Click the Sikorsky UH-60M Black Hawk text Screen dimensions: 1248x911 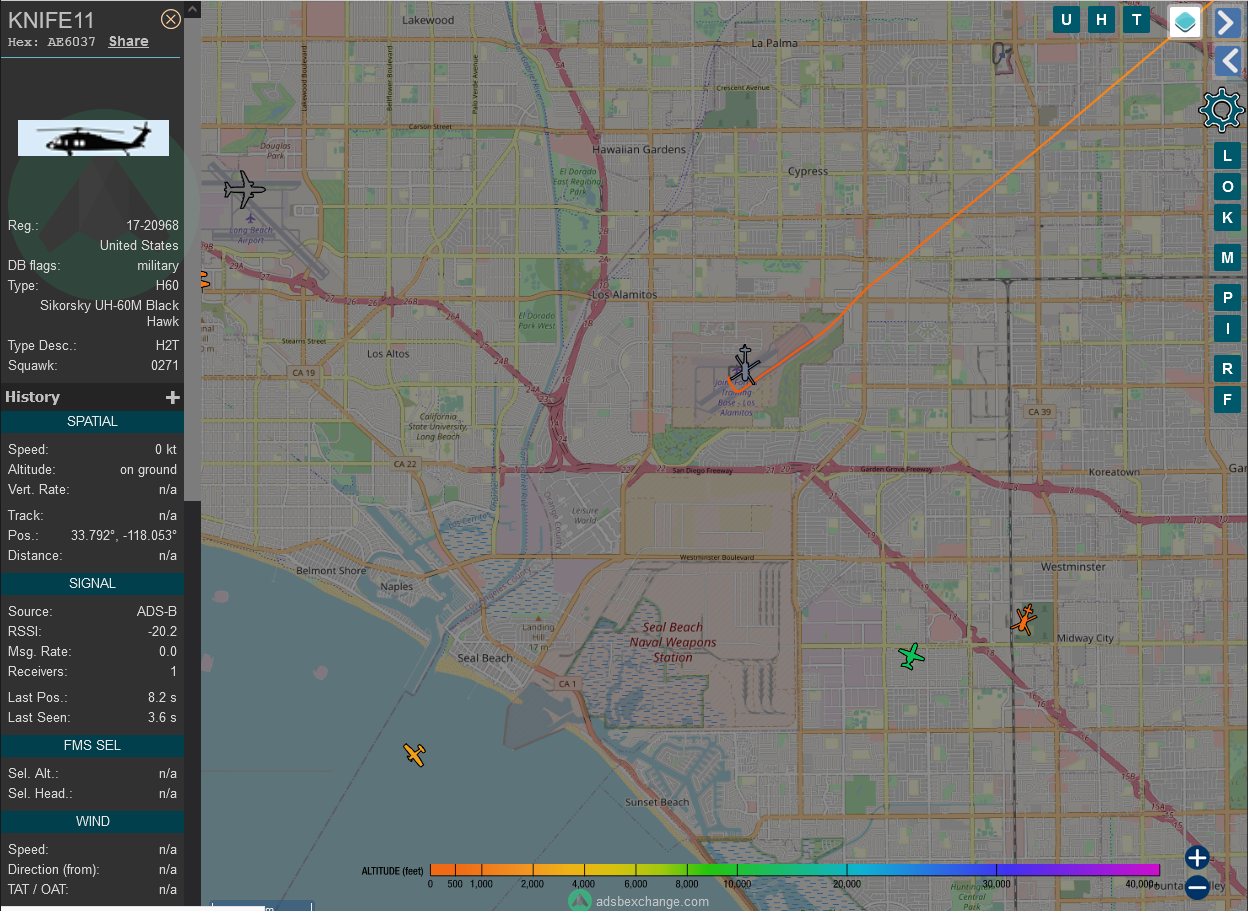(110, 314)
